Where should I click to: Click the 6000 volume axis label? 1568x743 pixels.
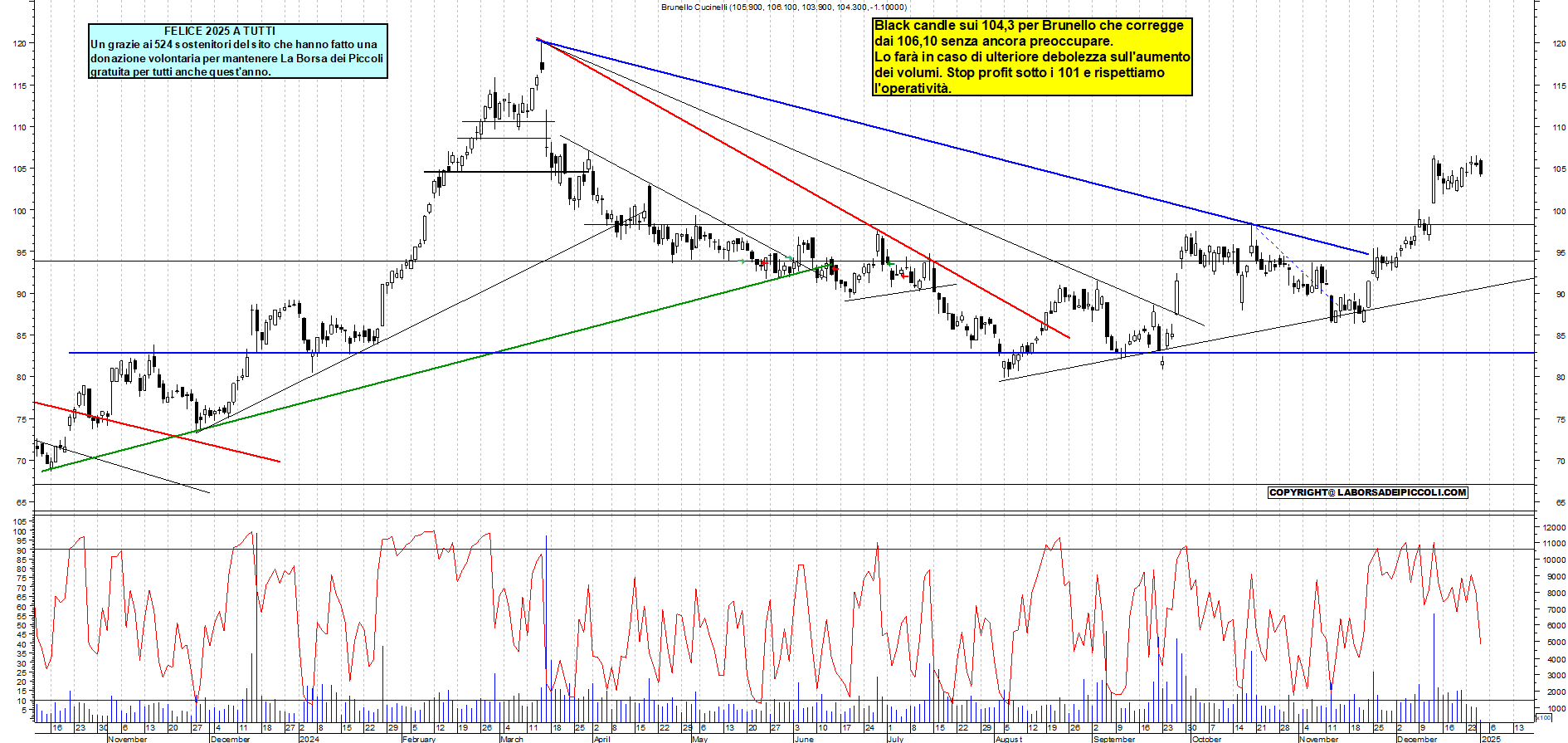(x=1556, y=626)
